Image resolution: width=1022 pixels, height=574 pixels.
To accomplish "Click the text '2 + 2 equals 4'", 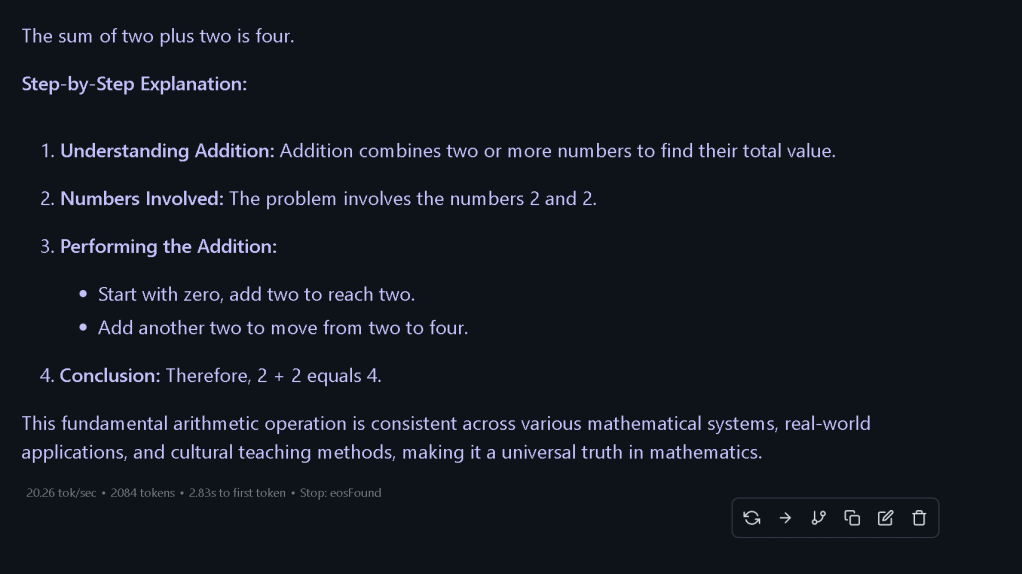I will (x=319, y=376).
